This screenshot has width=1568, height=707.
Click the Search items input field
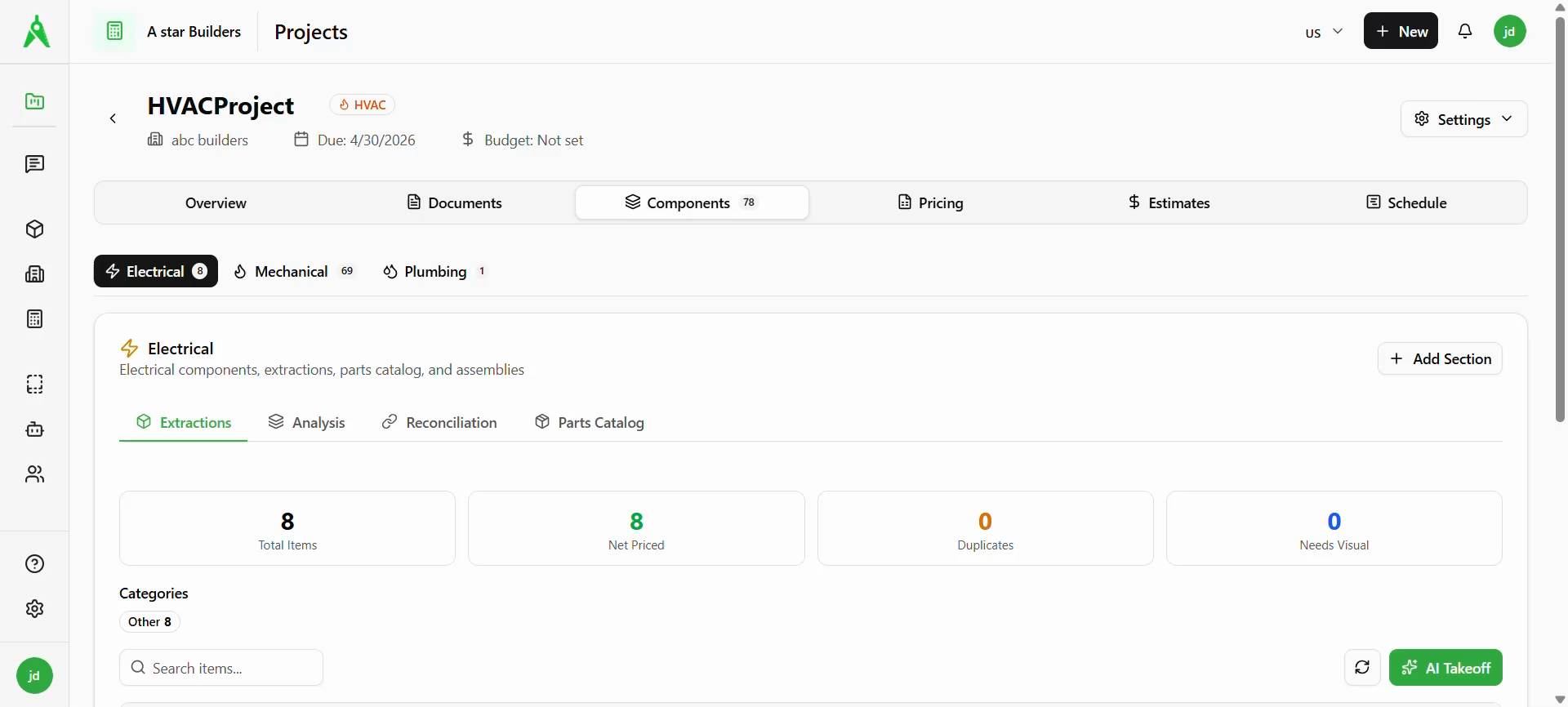(221, 668)
